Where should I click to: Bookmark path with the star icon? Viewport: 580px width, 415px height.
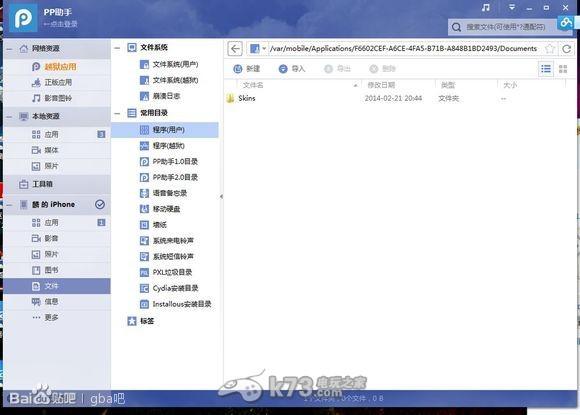(x=550, y=49)
